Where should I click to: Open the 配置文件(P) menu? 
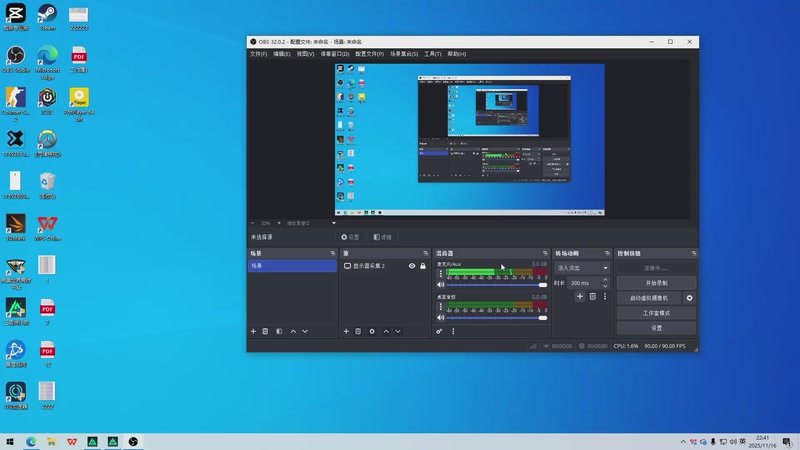click(369, 54)
